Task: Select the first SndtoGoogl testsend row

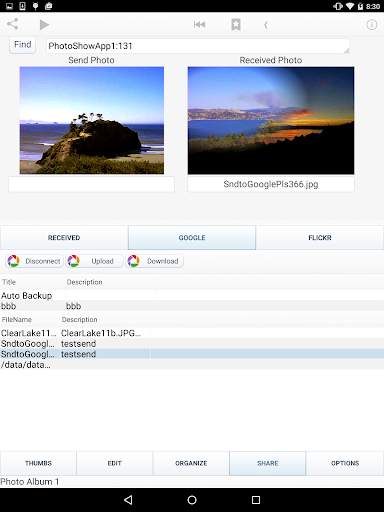Action: (192, 344)
